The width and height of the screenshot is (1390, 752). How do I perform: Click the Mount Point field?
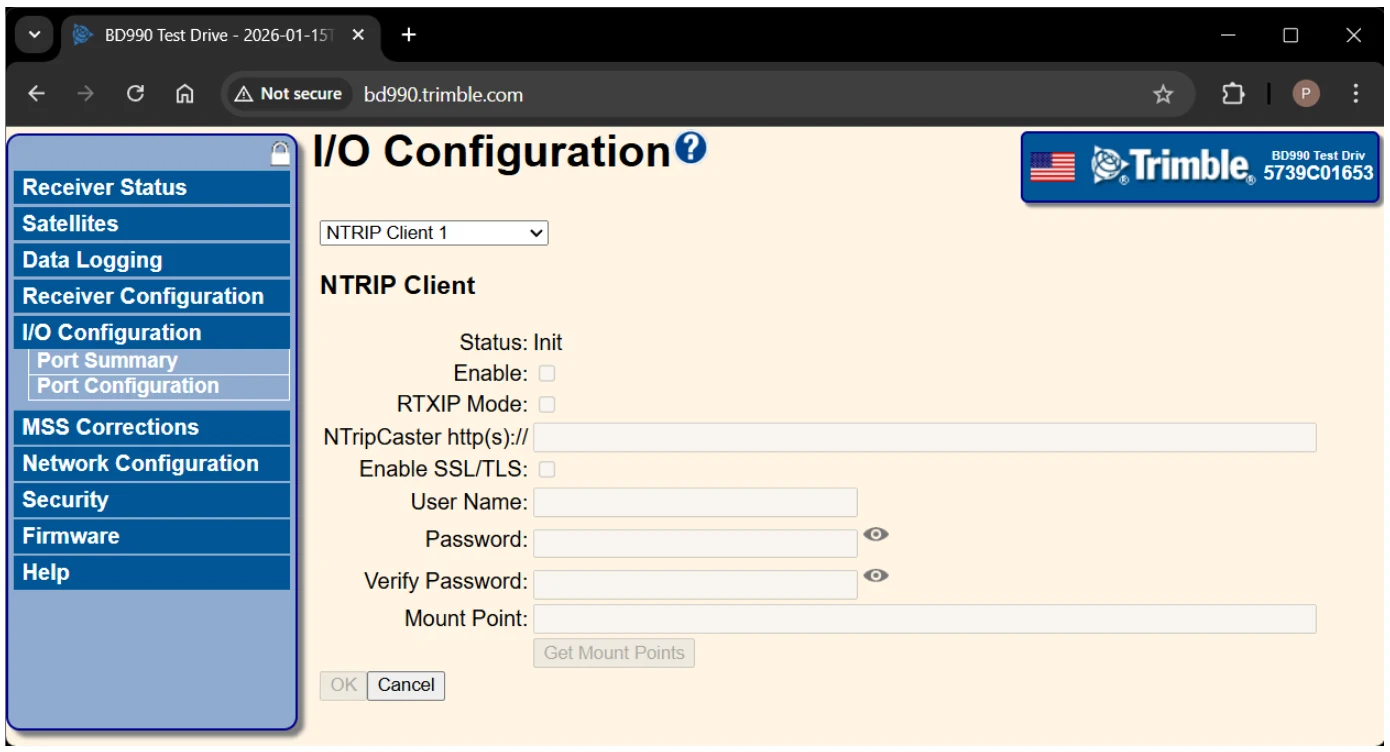(925, 619)
